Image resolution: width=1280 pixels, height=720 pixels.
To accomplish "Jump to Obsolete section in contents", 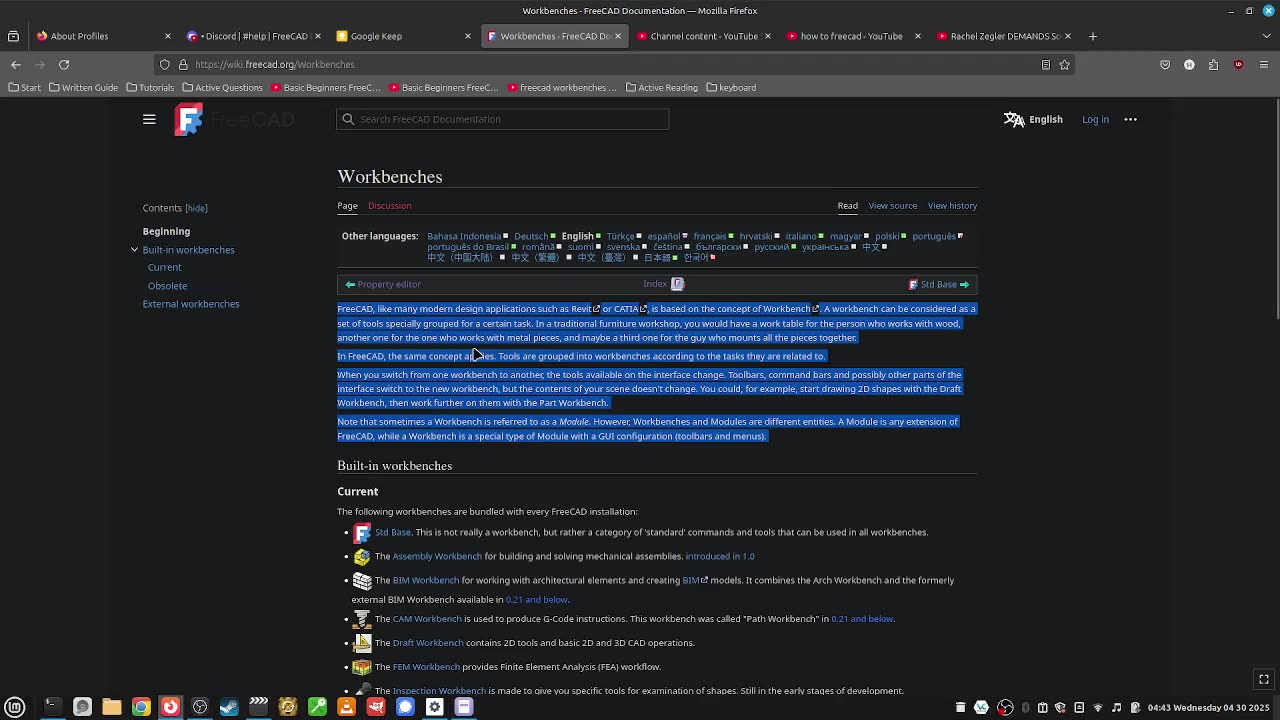I will tap(167, 286).
